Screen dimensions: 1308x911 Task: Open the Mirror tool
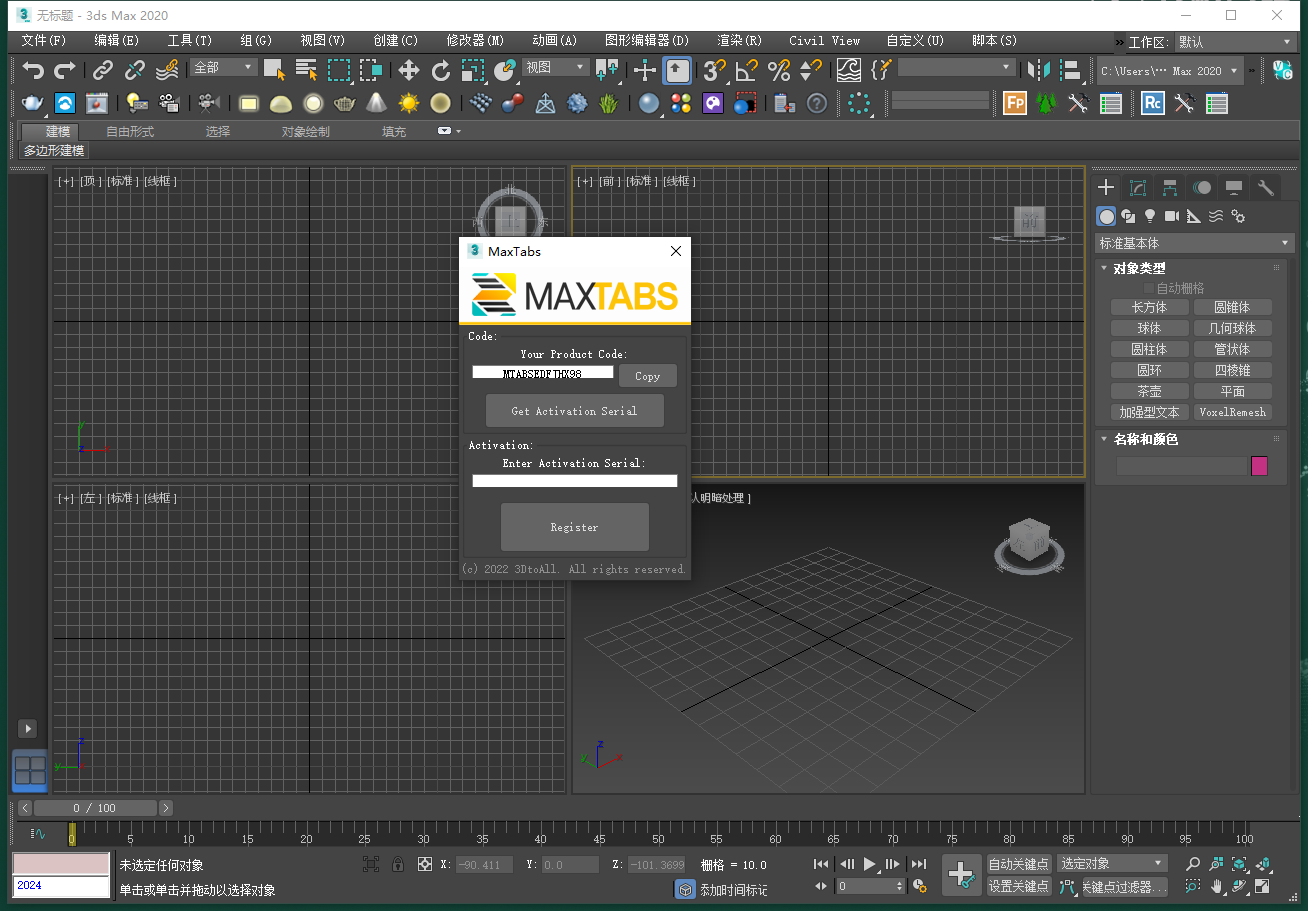[x=1040, y=70]
